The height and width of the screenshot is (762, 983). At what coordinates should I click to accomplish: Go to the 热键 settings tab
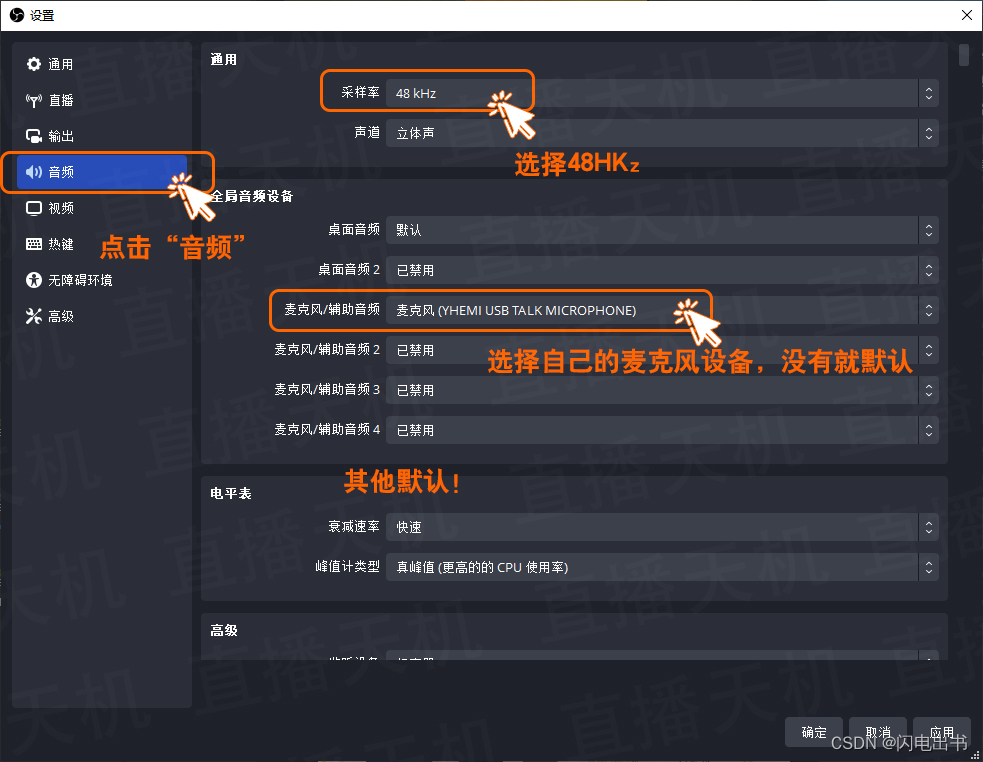tap(102, 244)
